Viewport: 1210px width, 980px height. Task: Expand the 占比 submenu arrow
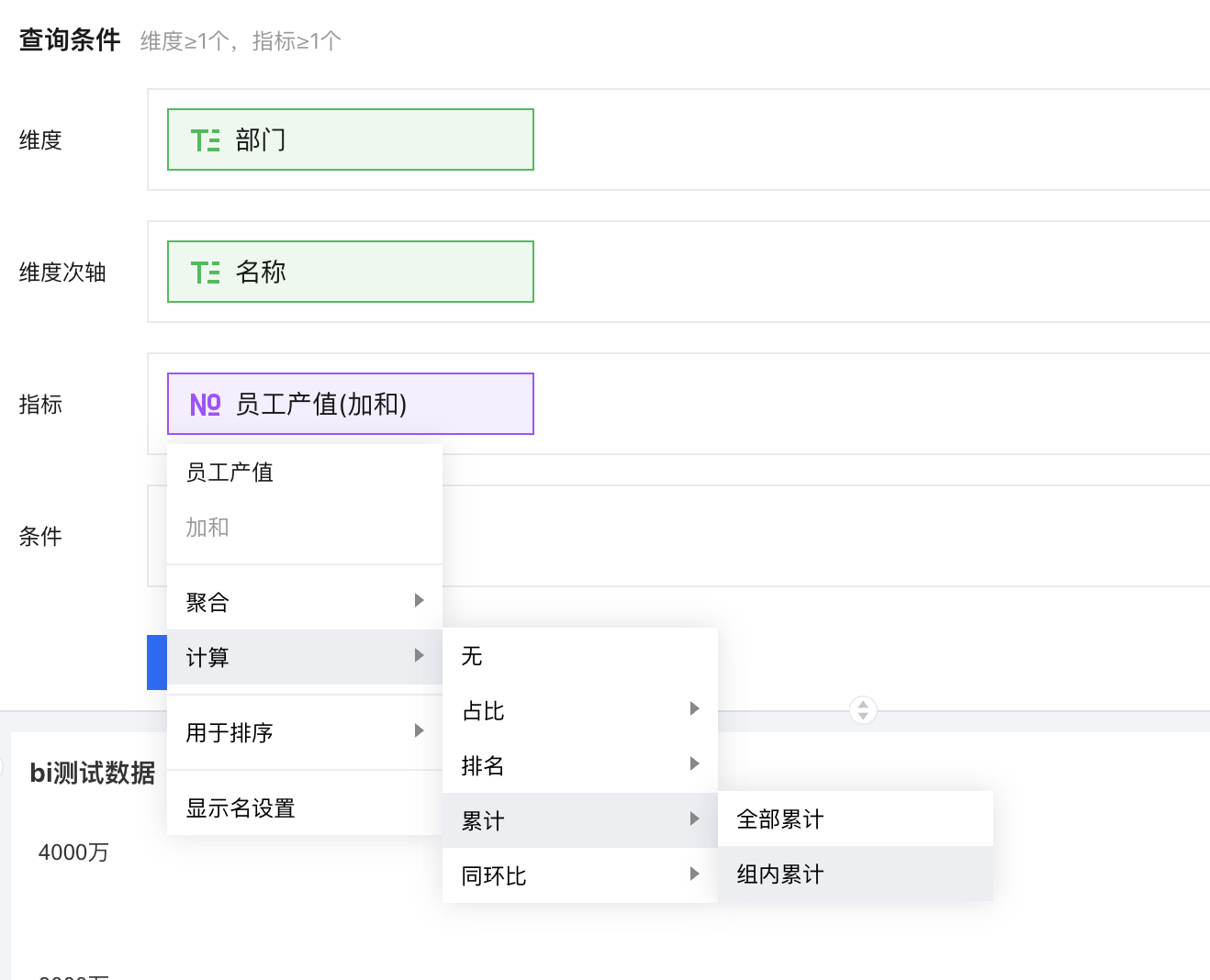pos(694,709)
